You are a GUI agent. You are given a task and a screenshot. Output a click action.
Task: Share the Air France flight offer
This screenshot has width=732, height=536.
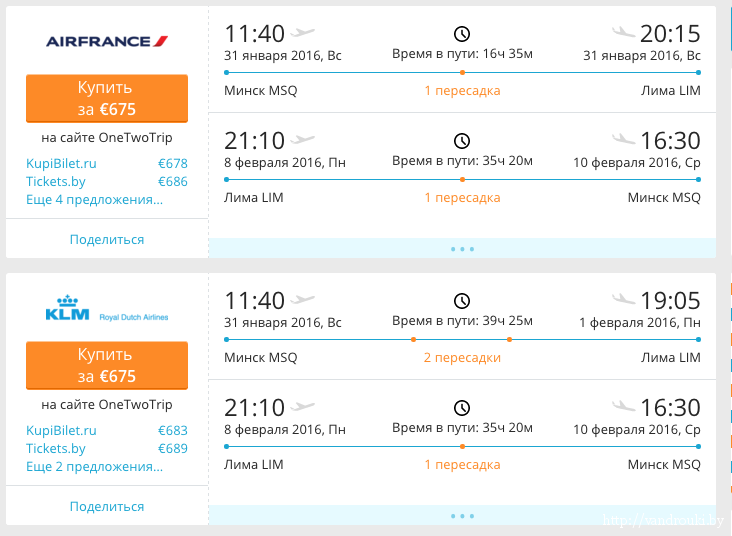tap(107, 239)
